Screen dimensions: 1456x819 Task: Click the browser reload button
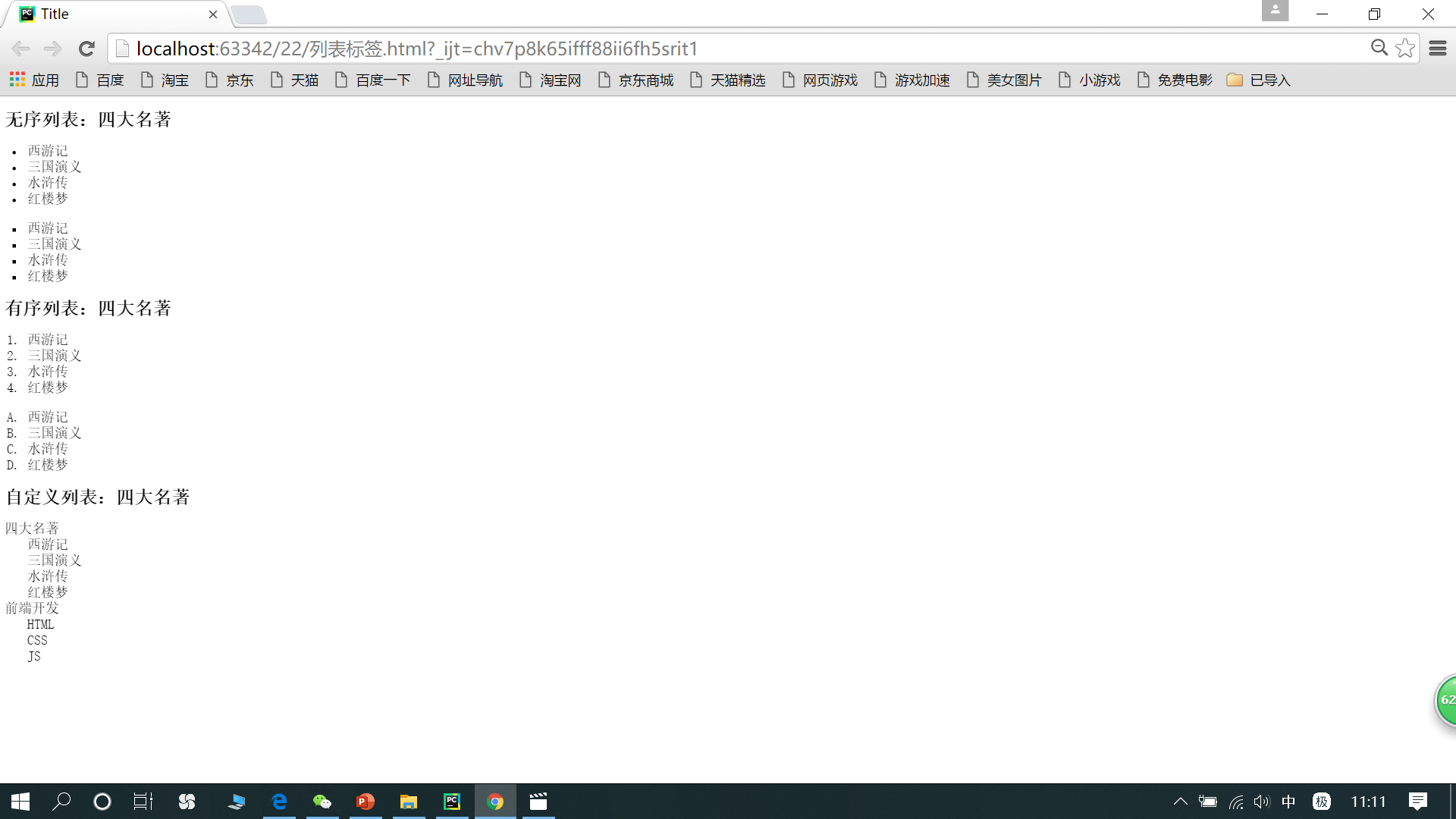[86, 49]
